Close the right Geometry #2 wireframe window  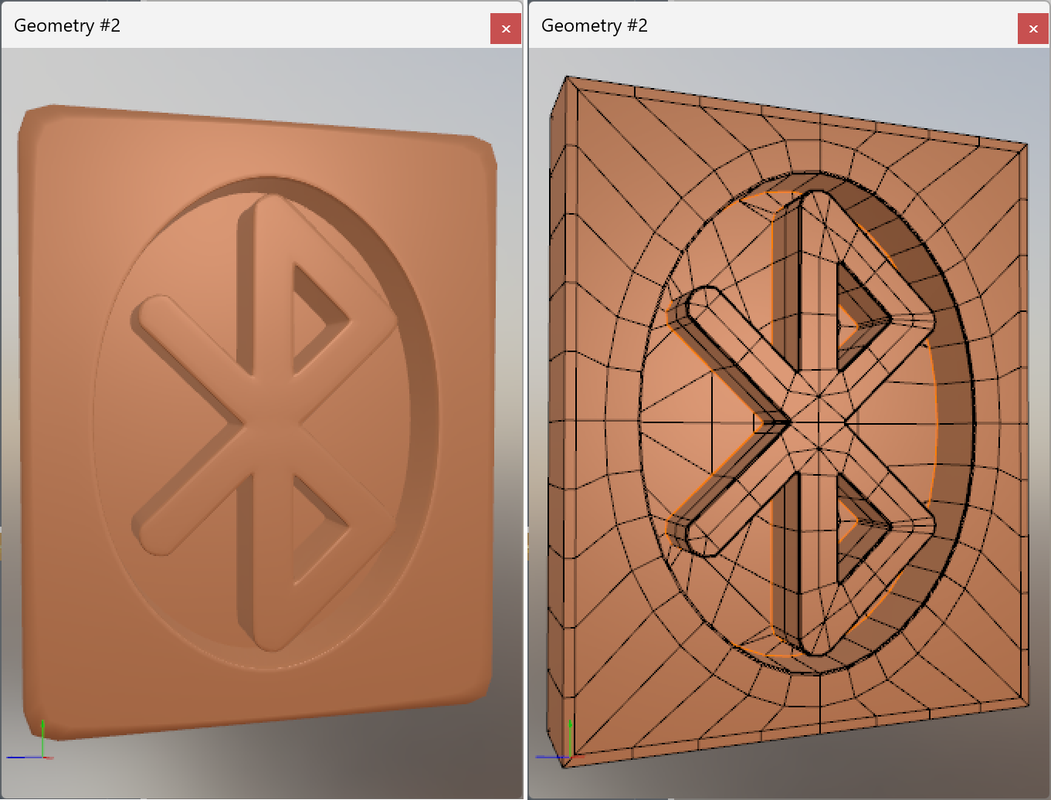tap(1033, 29)
